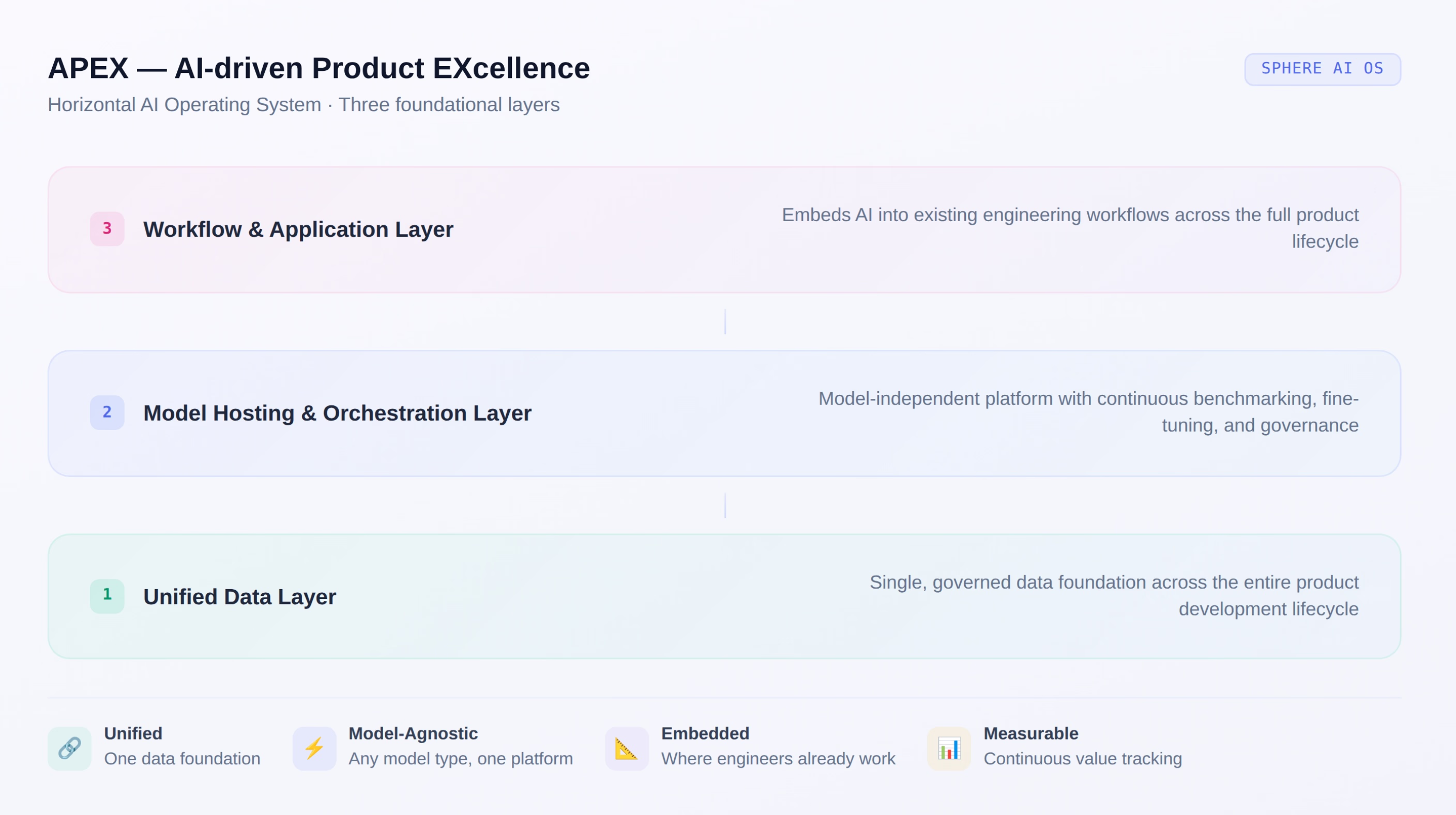1456x815 pixels.
Task: Click the Measurable feature label
Action: (1030, 733)
